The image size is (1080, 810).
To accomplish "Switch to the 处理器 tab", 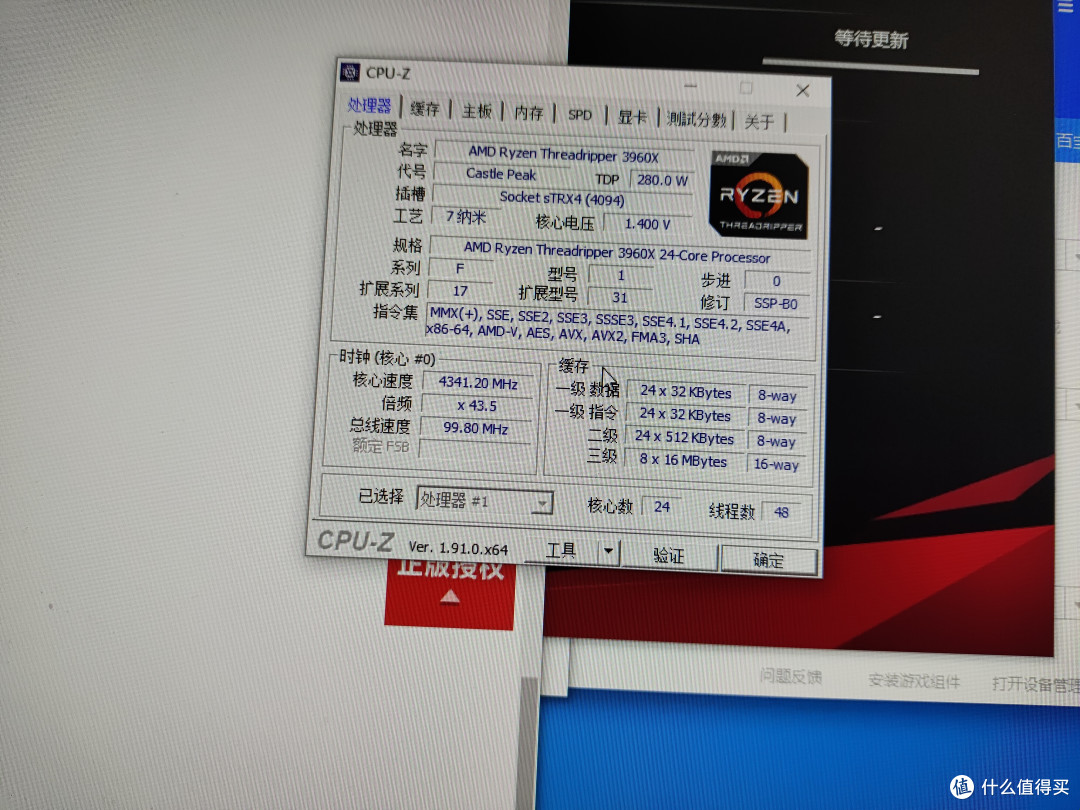I will point(369,105).
